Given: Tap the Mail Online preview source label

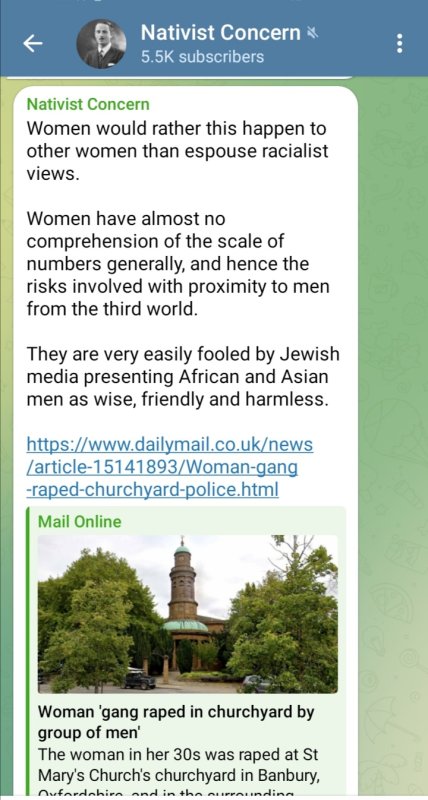Looking at the screenshot, I should click(80, 521).
